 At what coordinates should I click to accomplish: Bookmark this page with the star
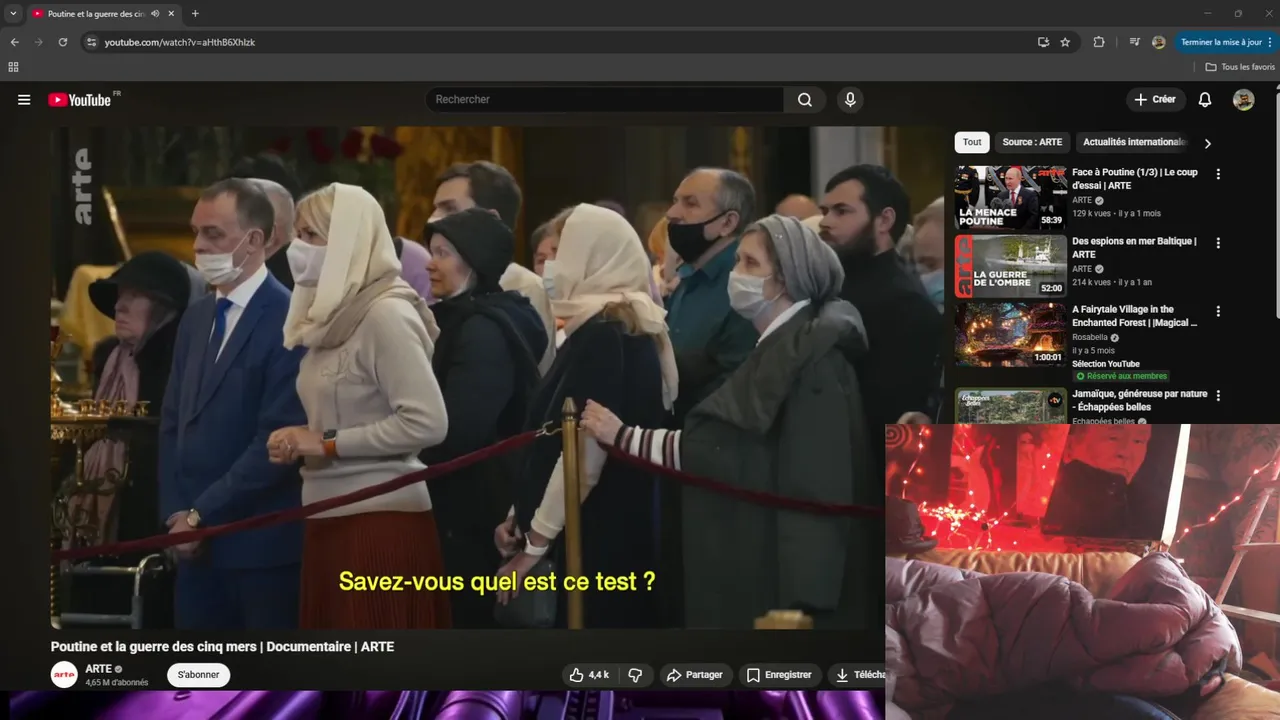(1065, 42)
